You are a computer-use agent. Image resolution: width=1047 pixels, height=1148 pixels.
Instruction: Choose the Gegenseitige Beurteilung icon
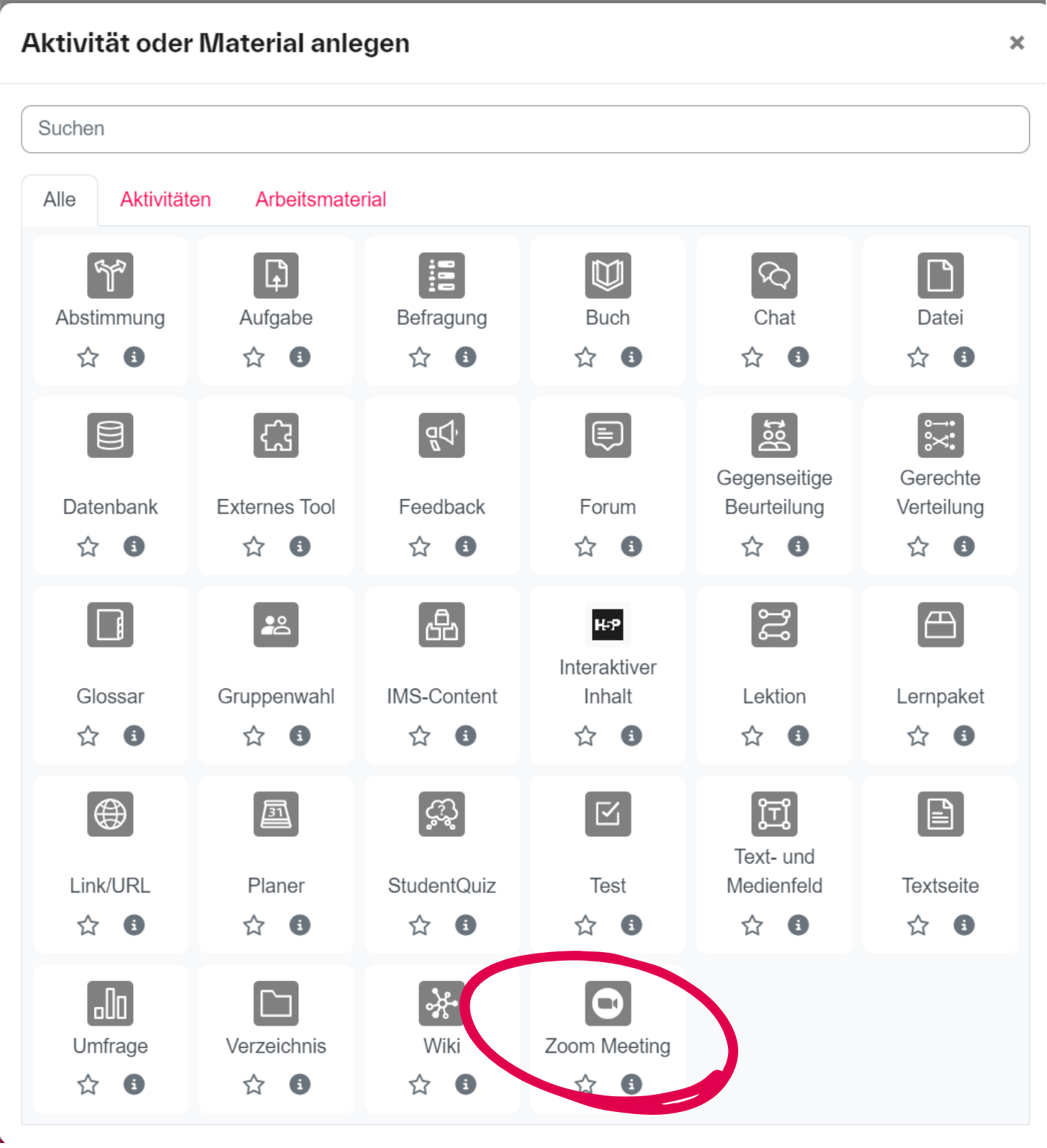774,435
